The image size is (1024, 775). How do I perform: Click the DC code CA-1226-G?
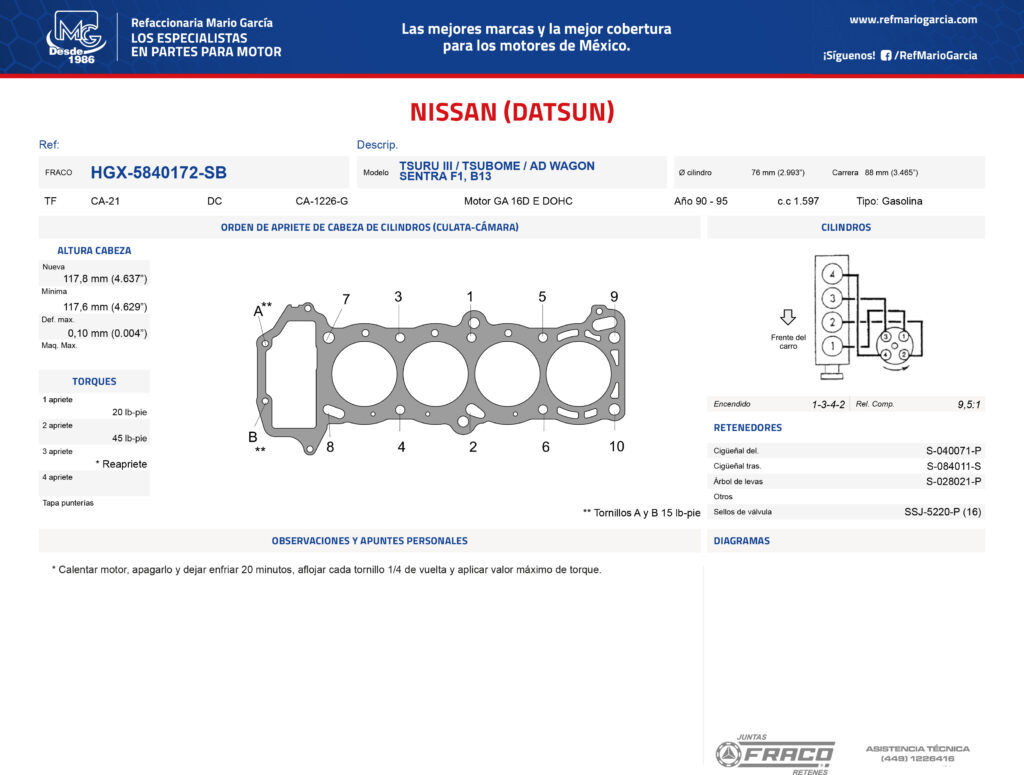pos(321,201)
